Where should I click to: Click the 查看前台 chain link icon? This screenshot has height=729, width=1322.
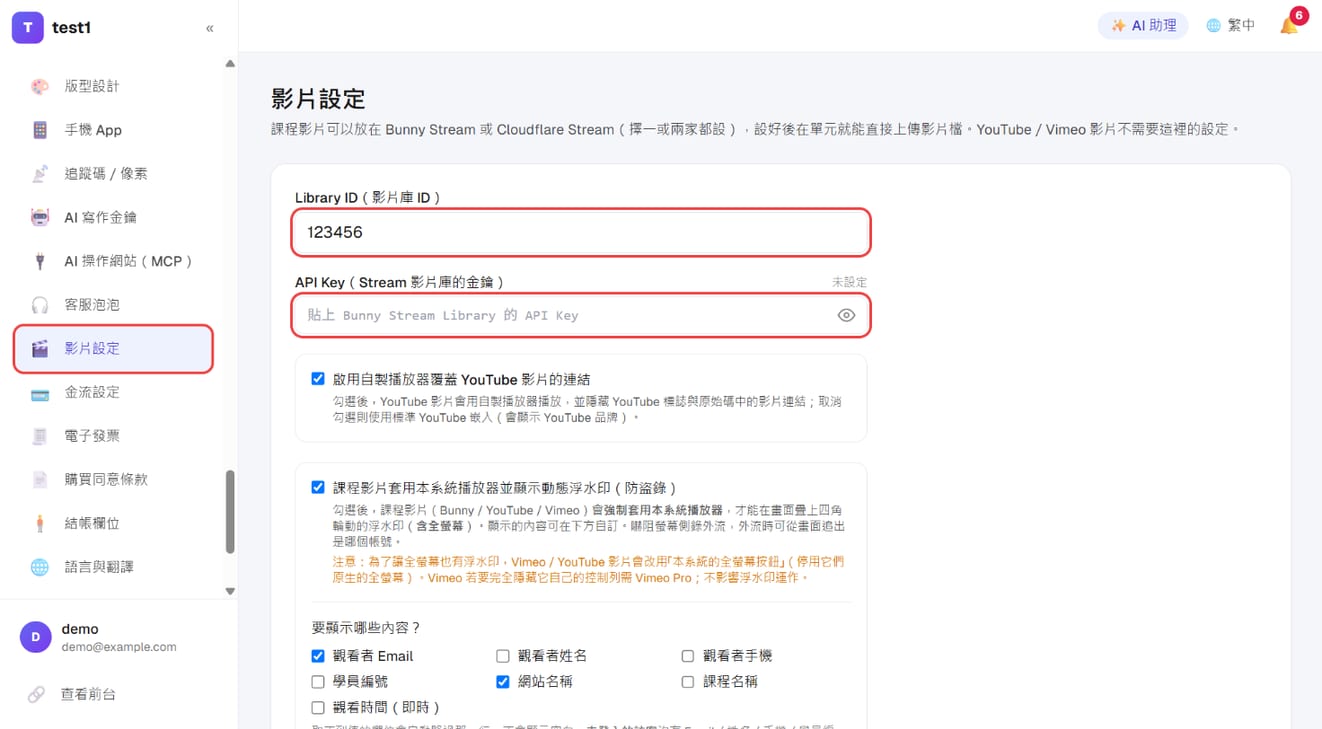(x=36, y=694)
